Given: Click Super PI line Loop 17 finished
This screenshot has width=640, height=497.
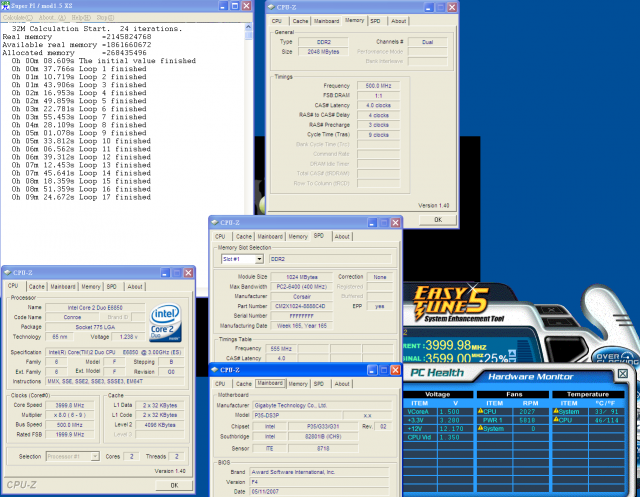Looking at the screenshot, I should (x=81, y=197).
